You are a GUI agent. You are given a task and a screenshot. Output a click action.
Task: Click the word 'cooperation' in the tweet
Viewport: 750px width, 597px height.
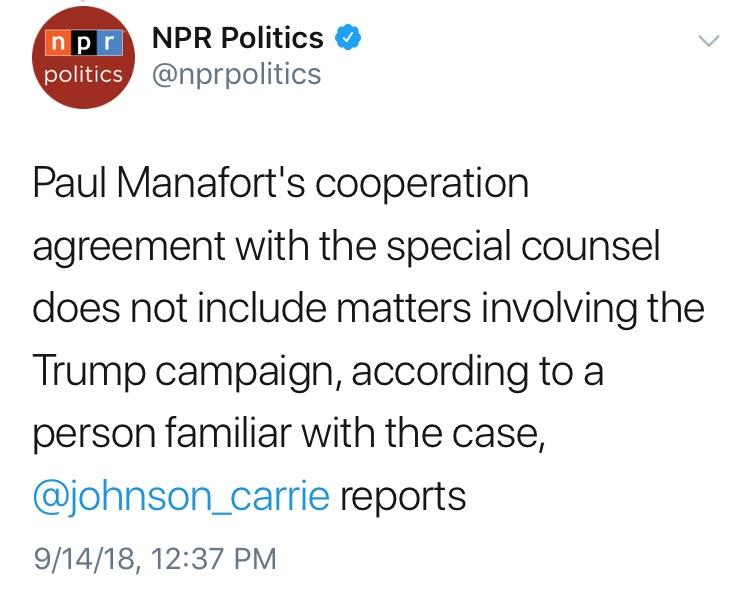pos(422,185)
